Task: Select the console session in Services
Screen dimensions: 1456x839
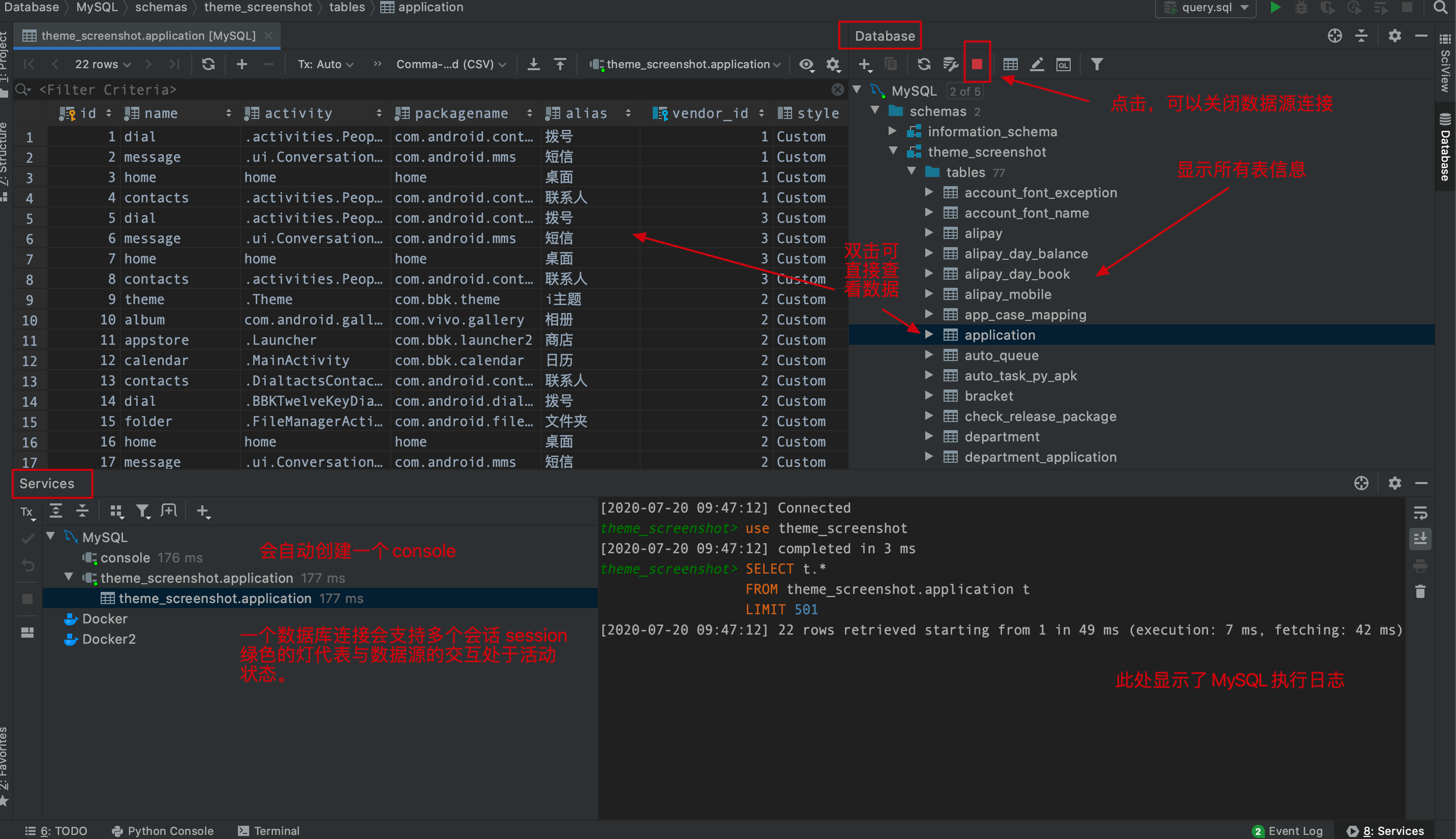Action: point(125,557)
